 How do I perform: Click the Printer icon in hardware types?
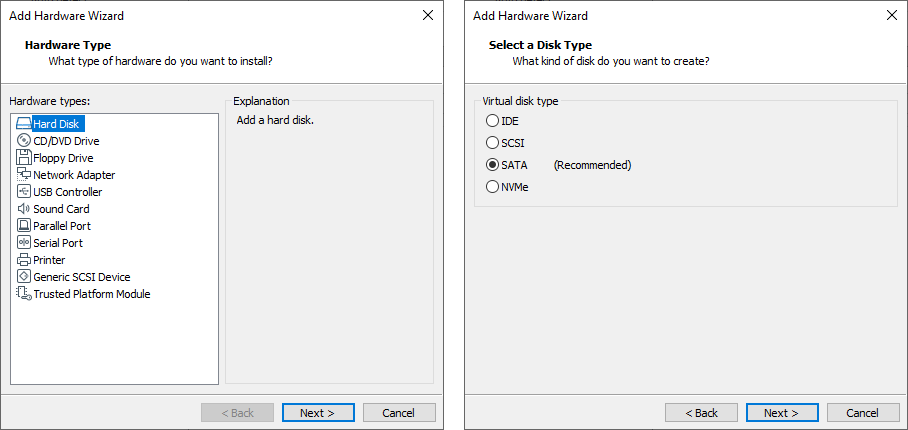point(24,260)
